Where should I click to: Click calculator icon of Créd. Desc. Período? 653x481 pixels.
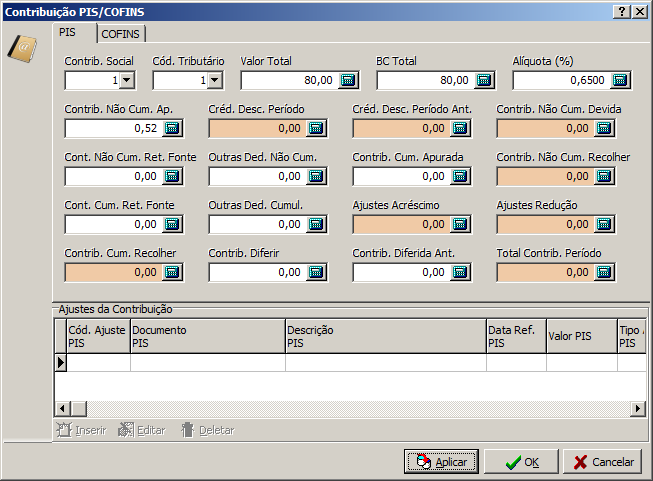(316, 128)
